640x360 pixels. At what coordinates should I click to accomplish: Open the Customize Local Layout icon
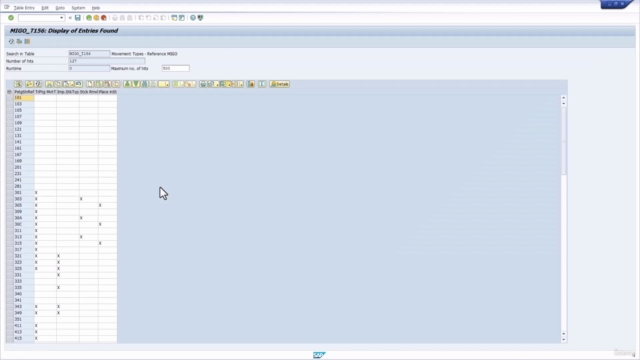200,18
